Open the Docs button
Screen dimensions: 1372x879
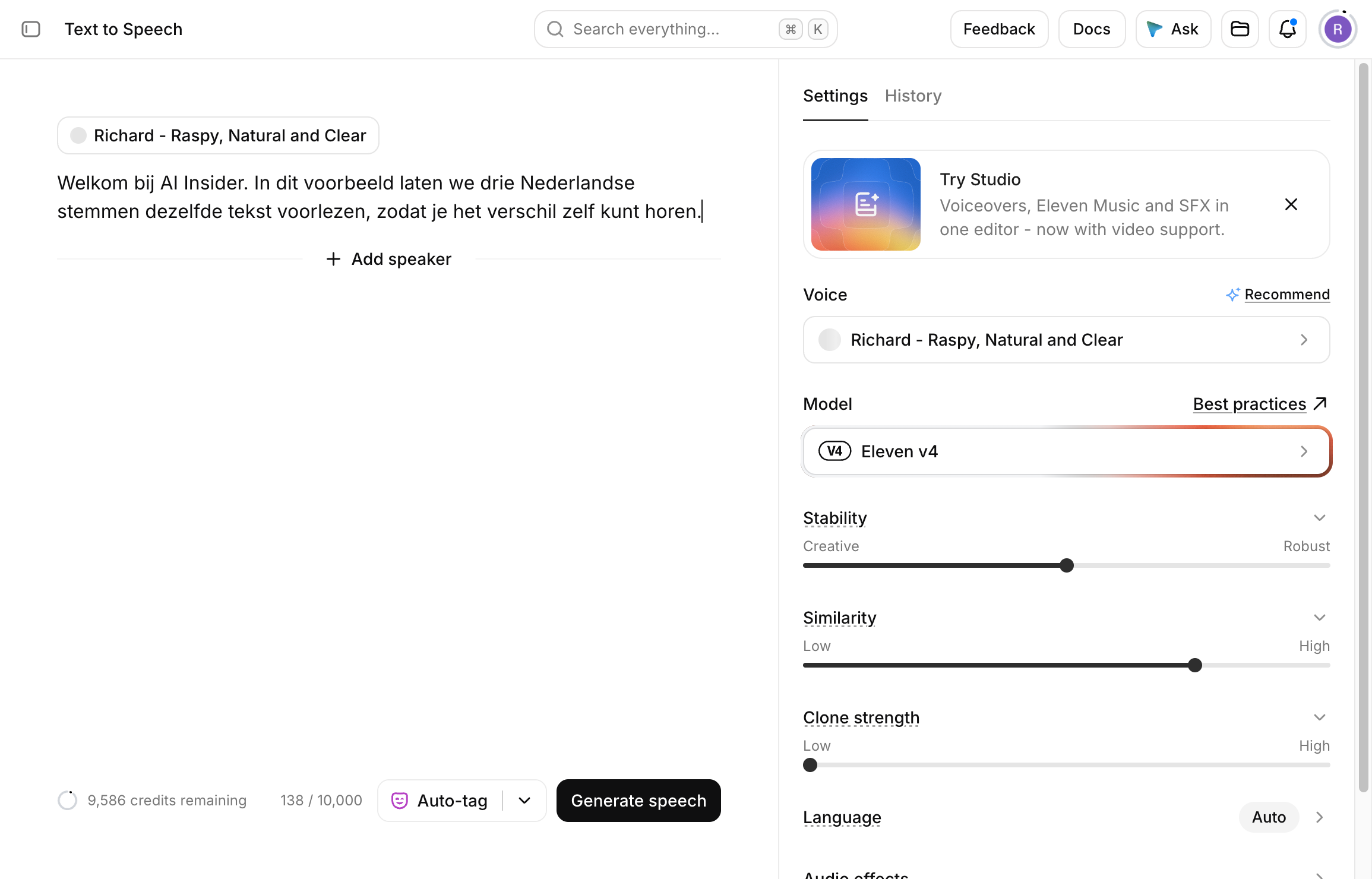(x=1092, y=29)
